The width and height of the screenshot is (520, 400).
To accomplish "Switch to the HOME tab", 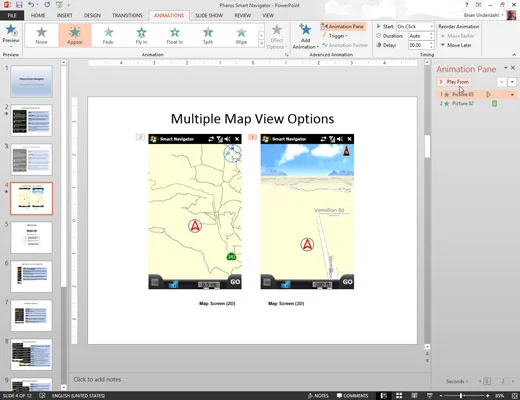I will pyautogui.click(x=38, y=15).
